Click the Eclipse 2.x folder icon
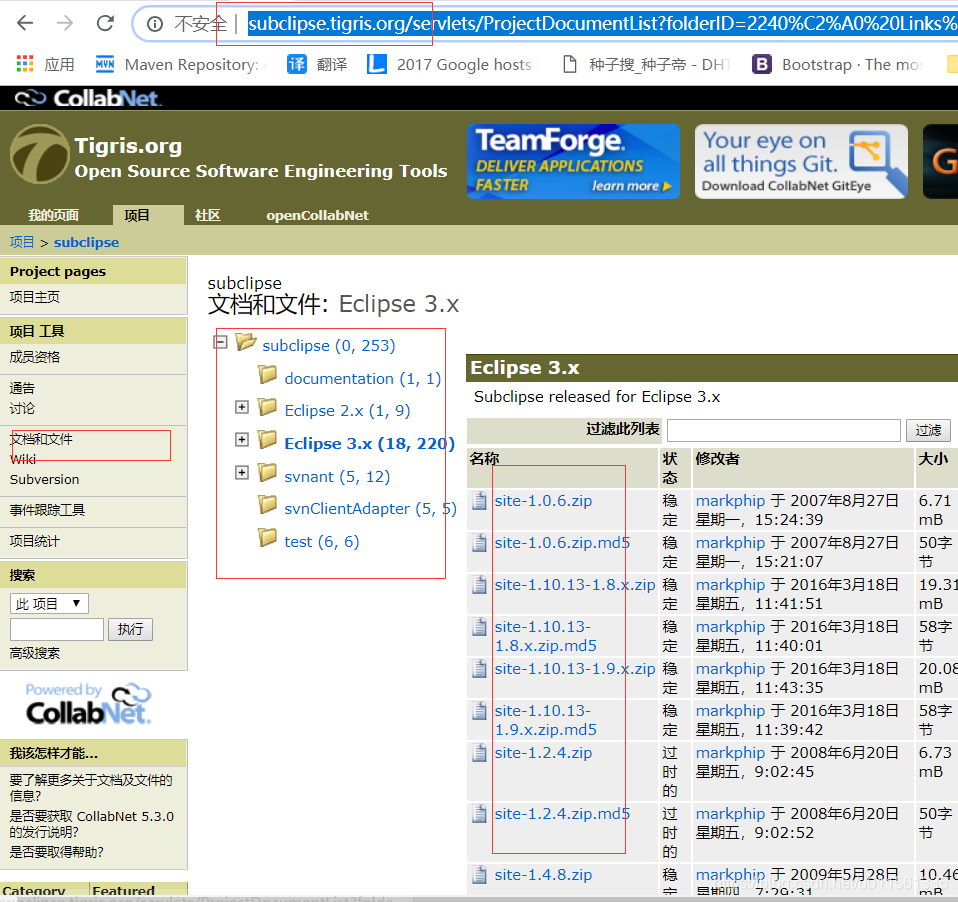 click(x=267, y=406)
